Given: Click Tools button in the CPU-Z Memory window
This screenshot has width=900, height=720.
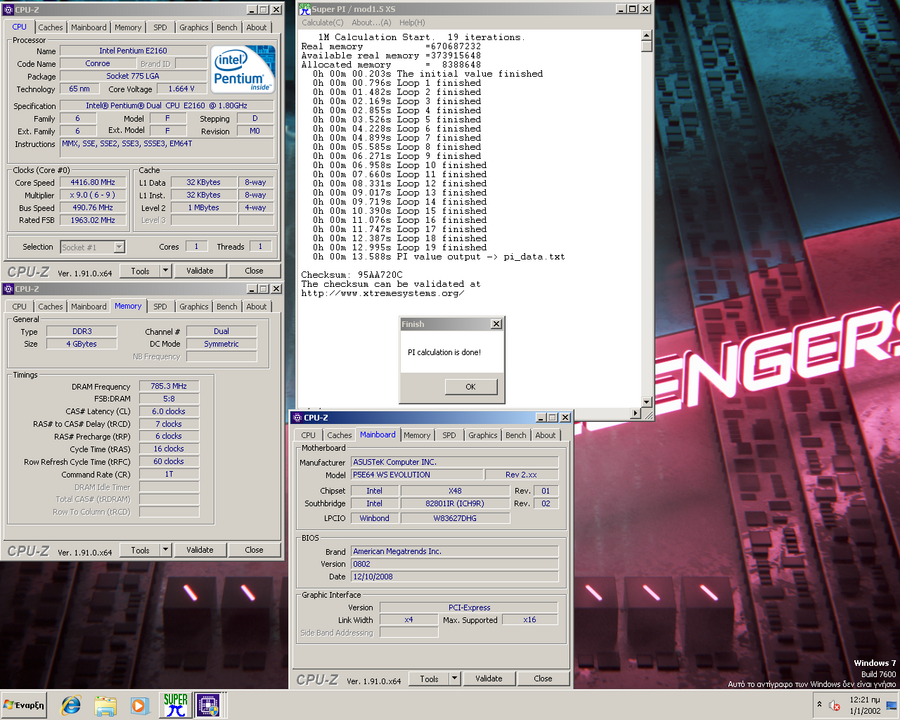Looking at the screenshot, I should coord(140,550).
